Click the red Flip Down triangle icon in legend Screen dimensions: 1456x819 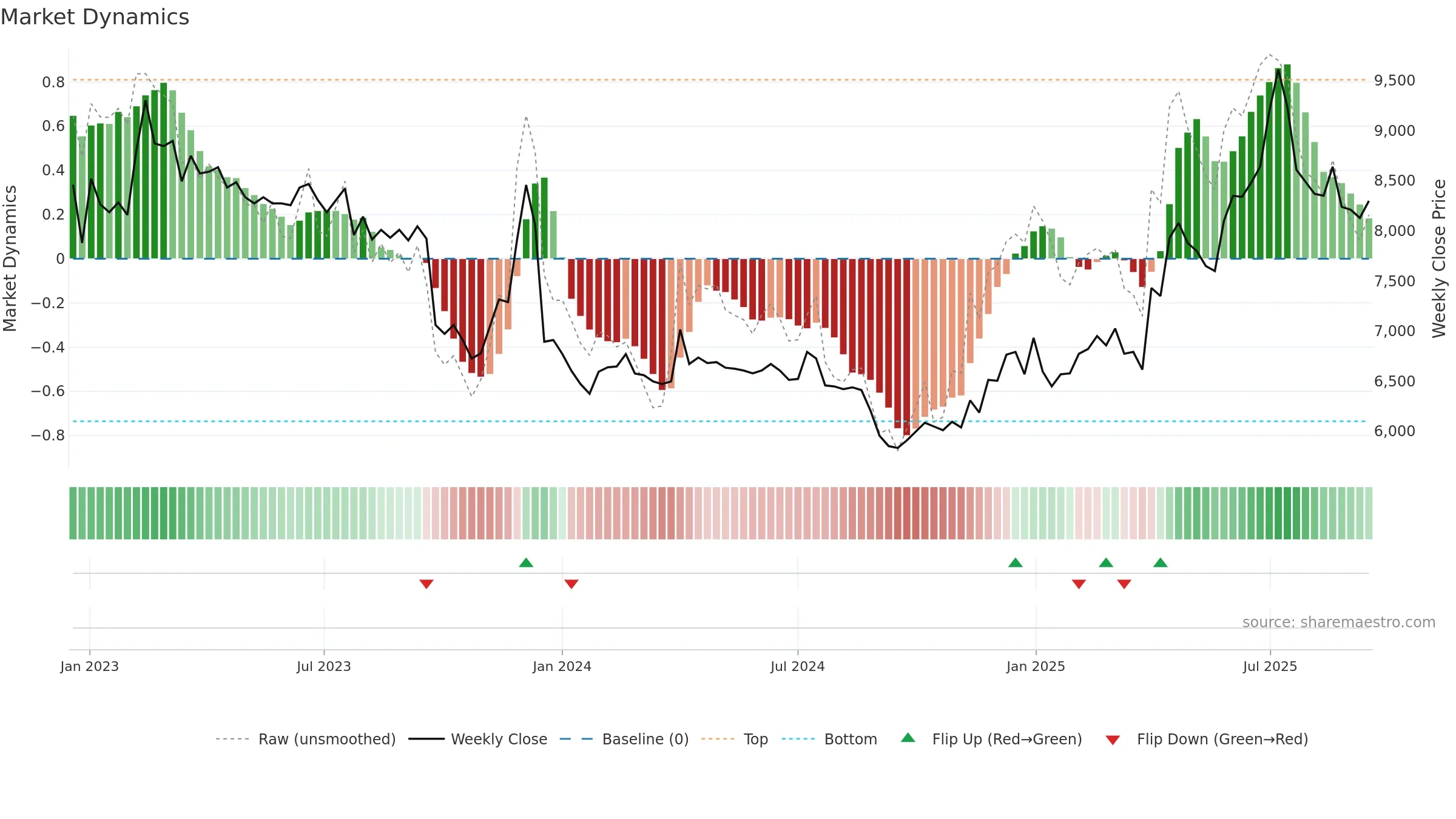pos(1113,740)
